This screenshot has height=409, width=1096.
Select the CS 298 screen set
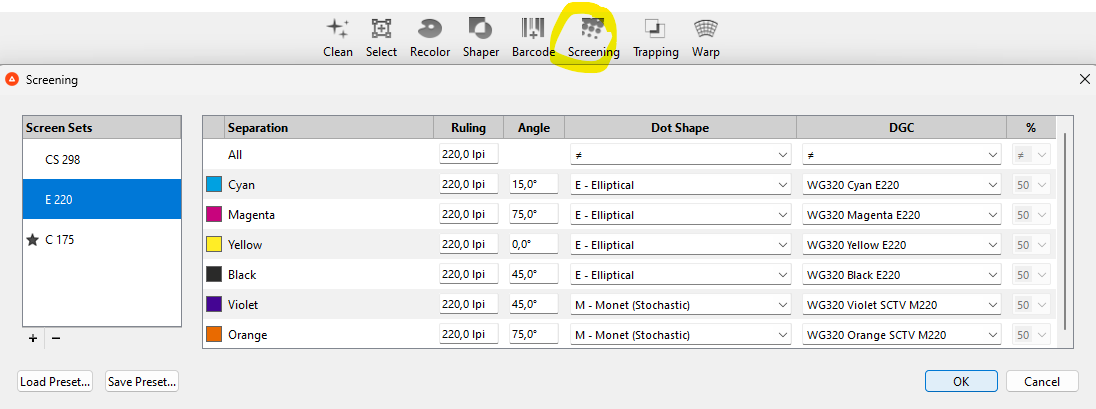pos(102,160)
